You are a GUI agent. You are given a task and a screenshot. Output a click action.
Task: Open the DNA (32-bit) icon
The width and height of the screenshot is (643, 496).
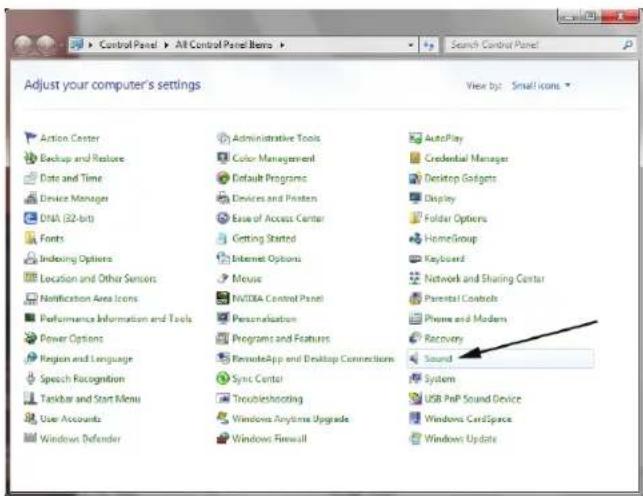[x=30, y=218]
